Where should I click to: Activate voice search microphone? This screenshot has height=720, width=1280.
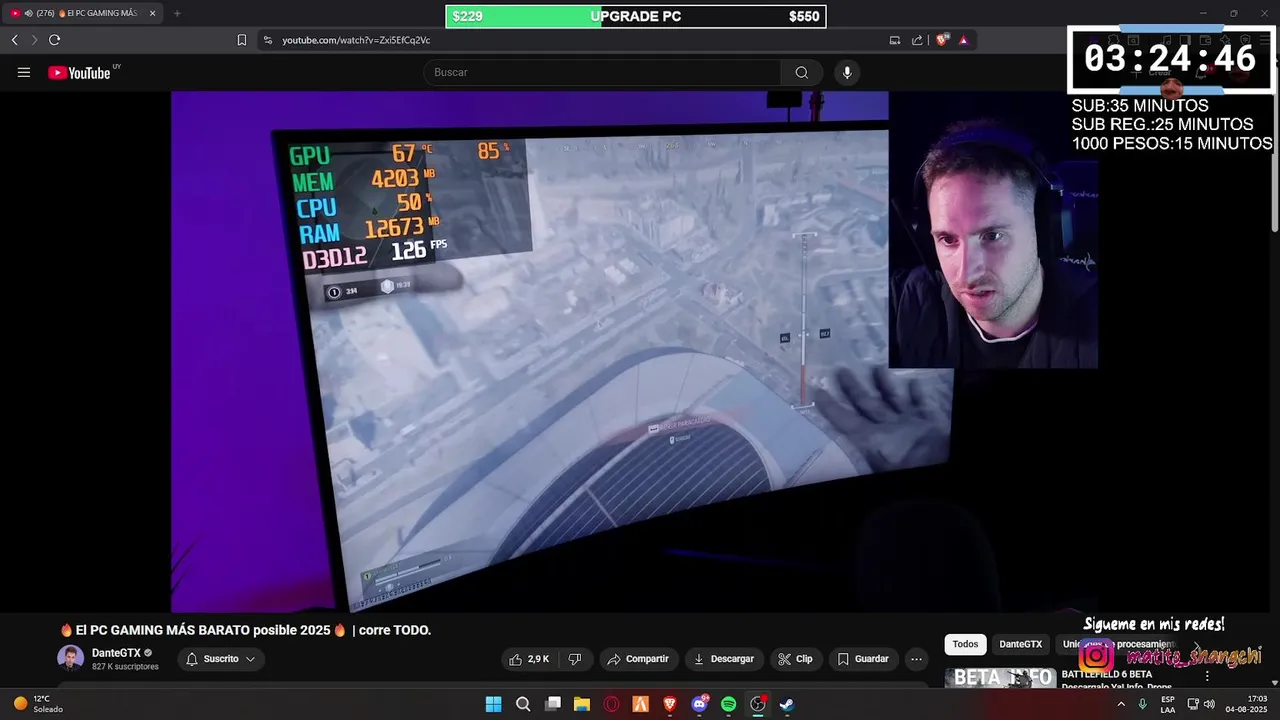pos(847,72)
